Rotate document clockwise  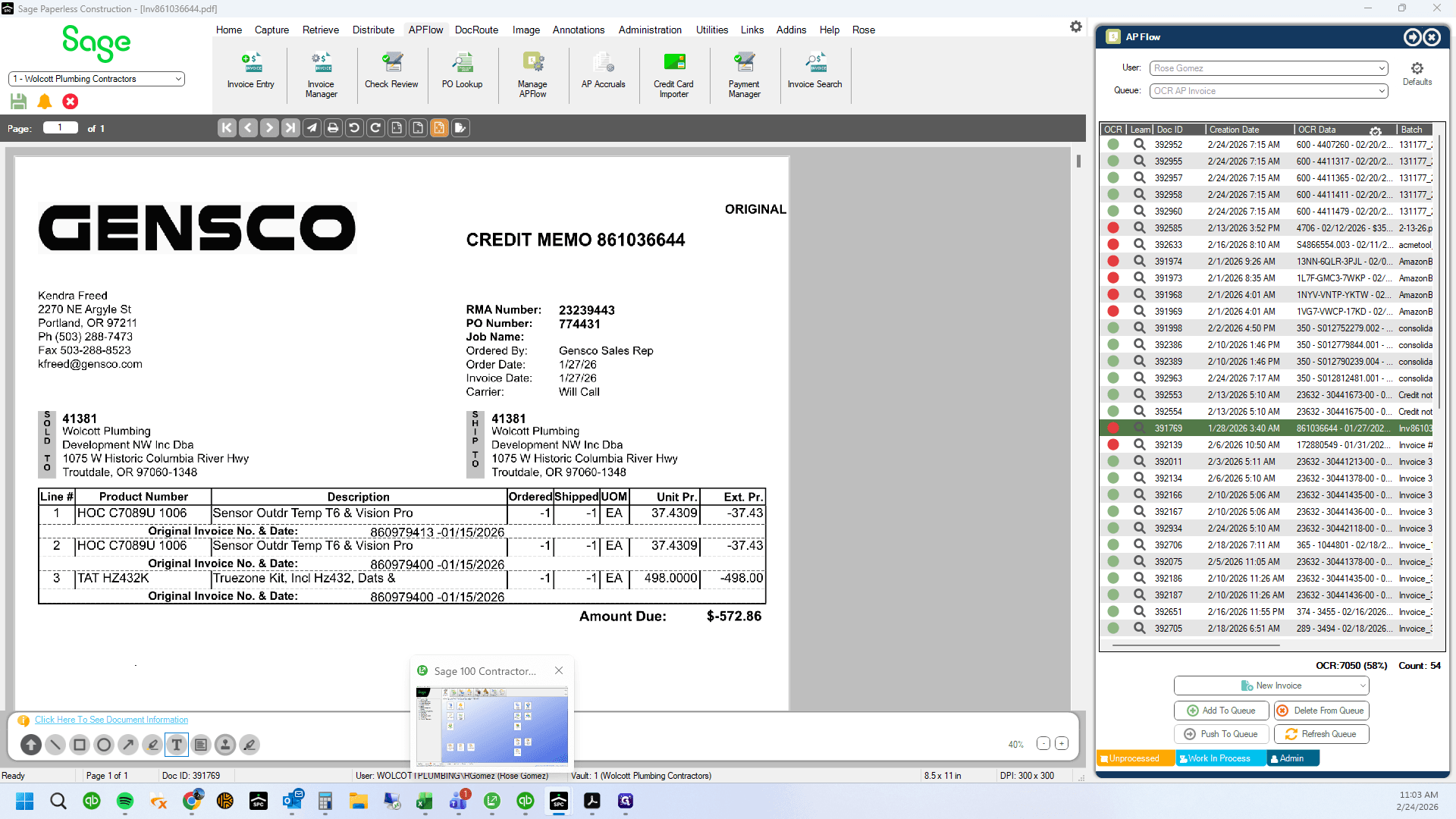click(x=375, y=128)
